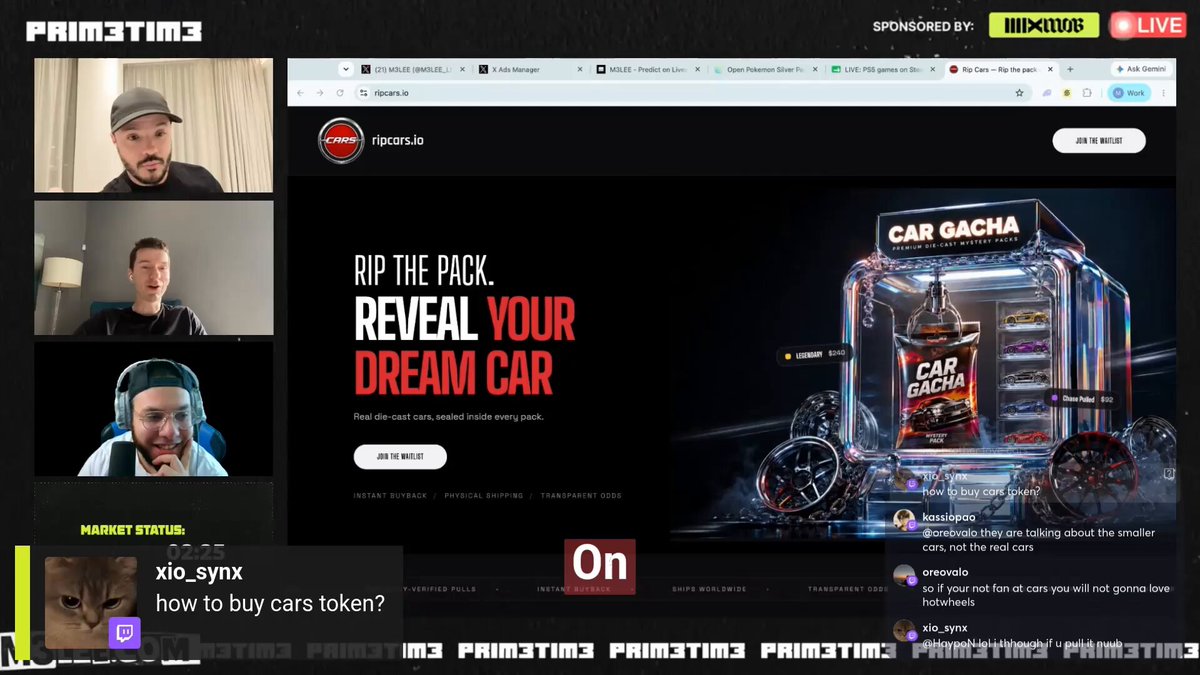Click the ripcars.io red Cars logo
Viewport: 1200px width, 675px height.
point(341,141)
